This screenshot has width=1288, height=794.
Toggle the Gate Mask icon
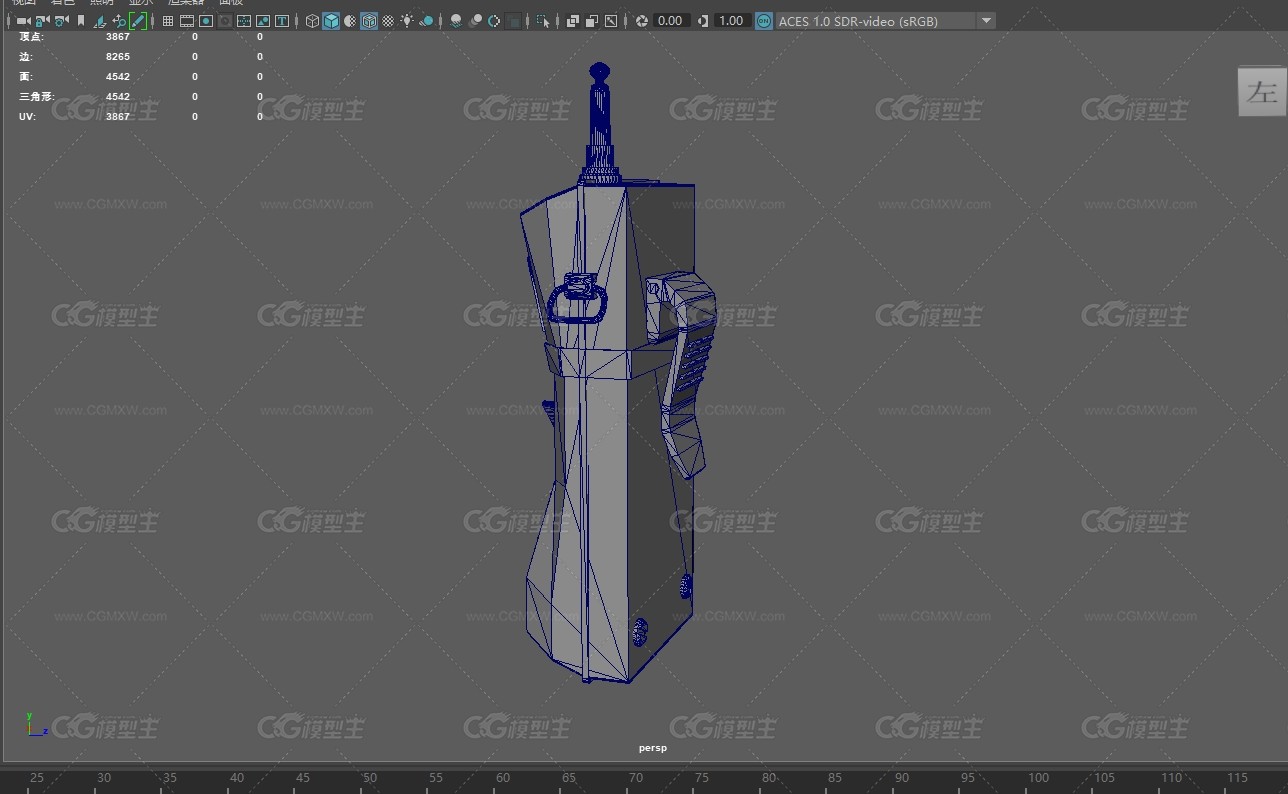(225, 21)
